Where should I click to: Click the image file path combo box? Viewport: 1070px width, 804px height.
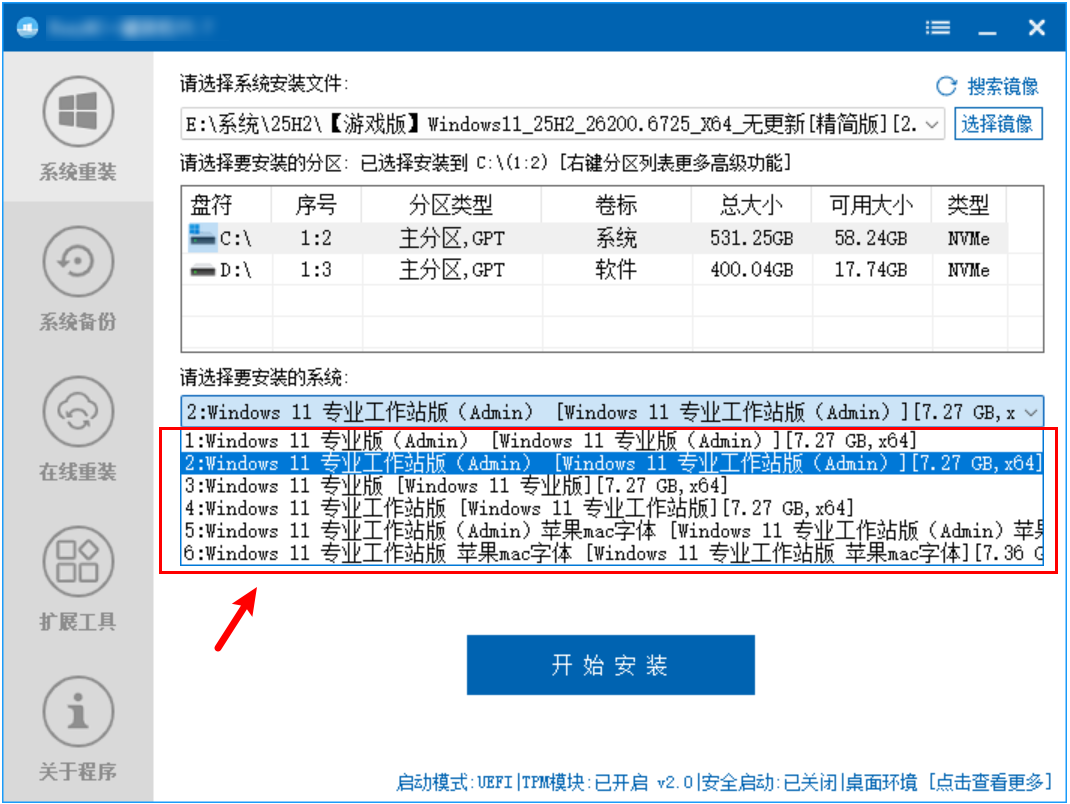click(x=562, y=124)
